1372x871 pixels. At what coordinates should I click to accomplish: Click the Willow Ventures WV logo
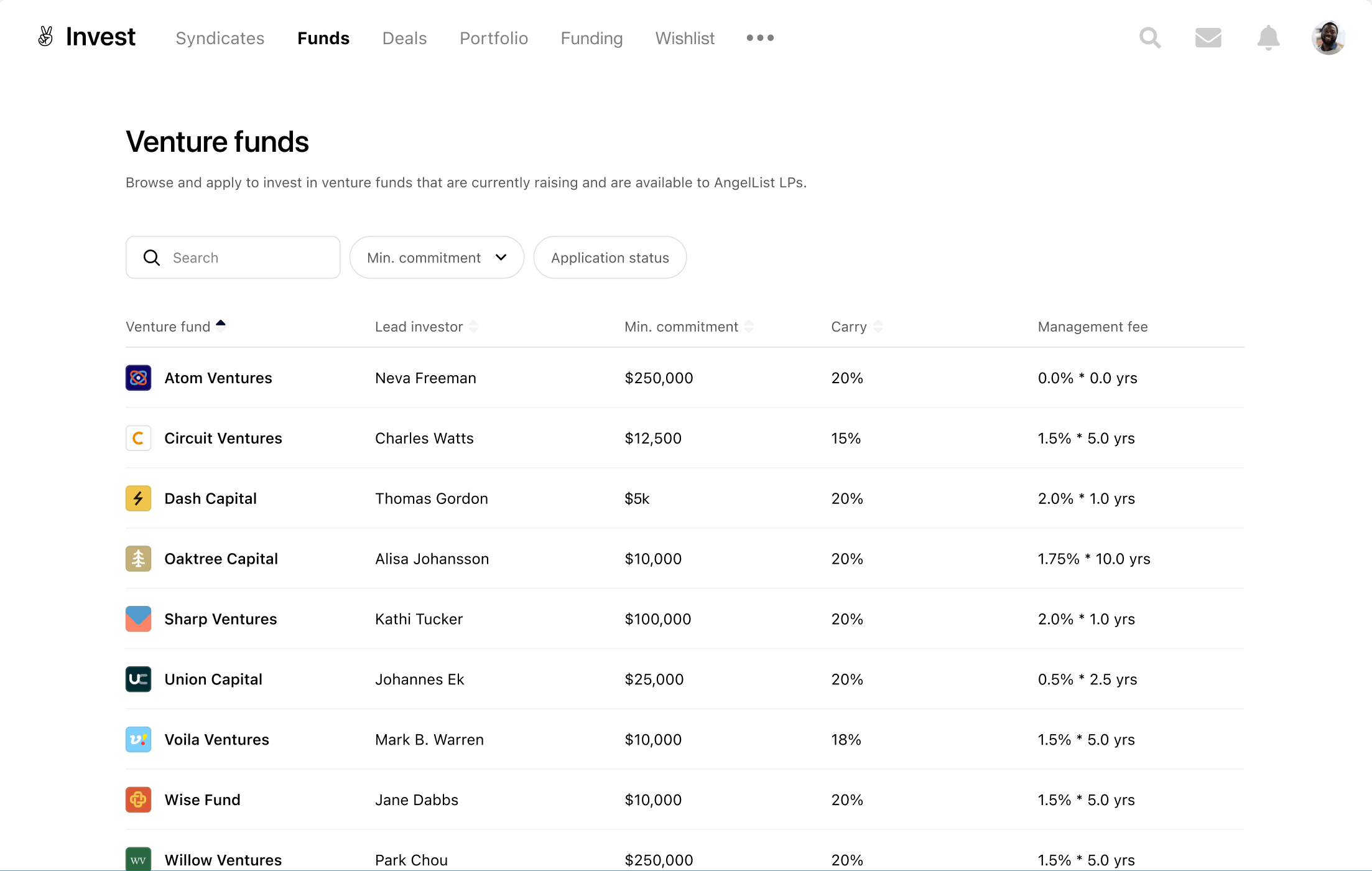138,860
